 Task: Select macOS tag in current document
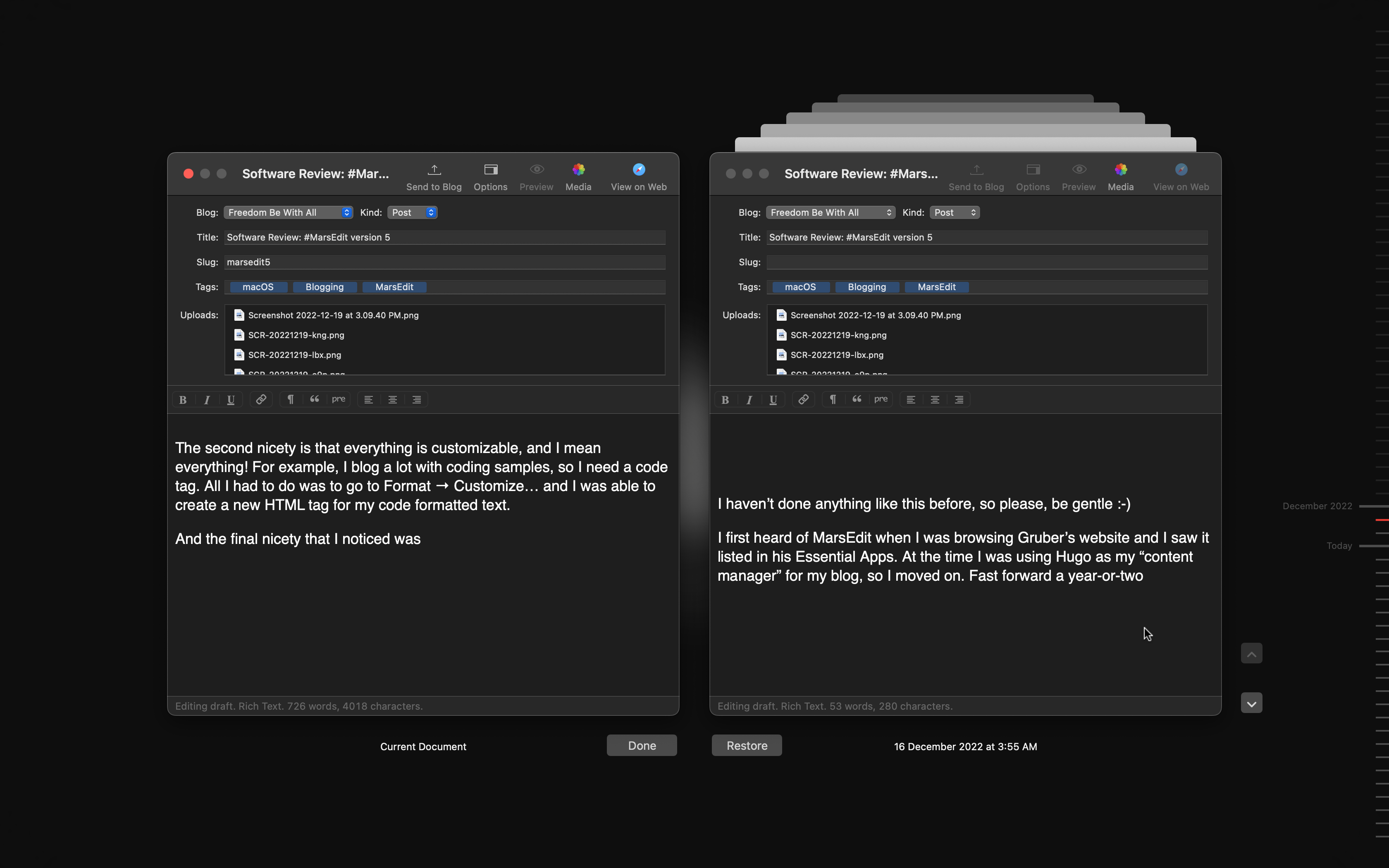pyautogui.click(x=258, y=287)
